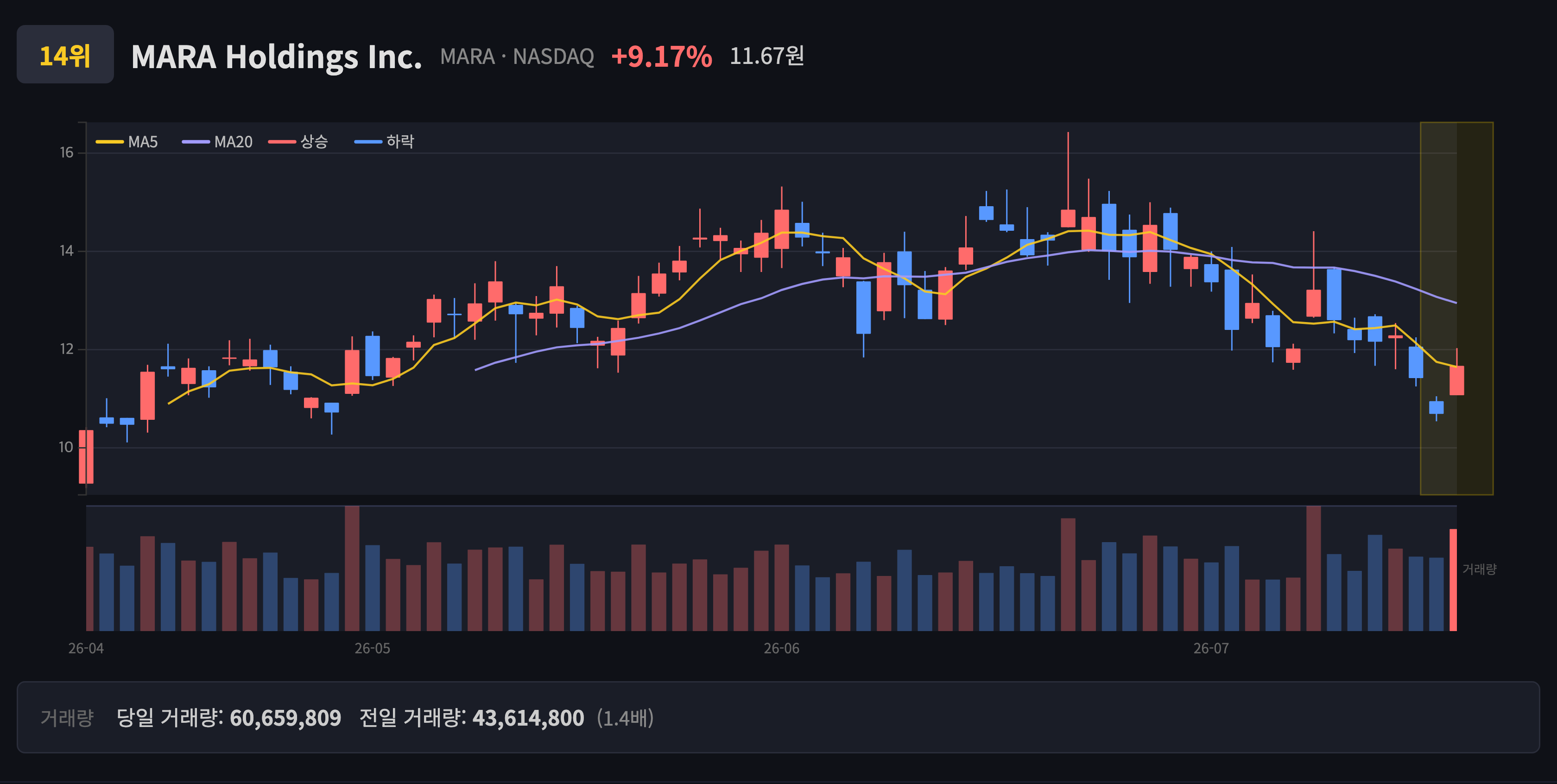Click the (1.4배) ratio text
This screenshot has height=784, width=1557.
(x=626, y=718)
